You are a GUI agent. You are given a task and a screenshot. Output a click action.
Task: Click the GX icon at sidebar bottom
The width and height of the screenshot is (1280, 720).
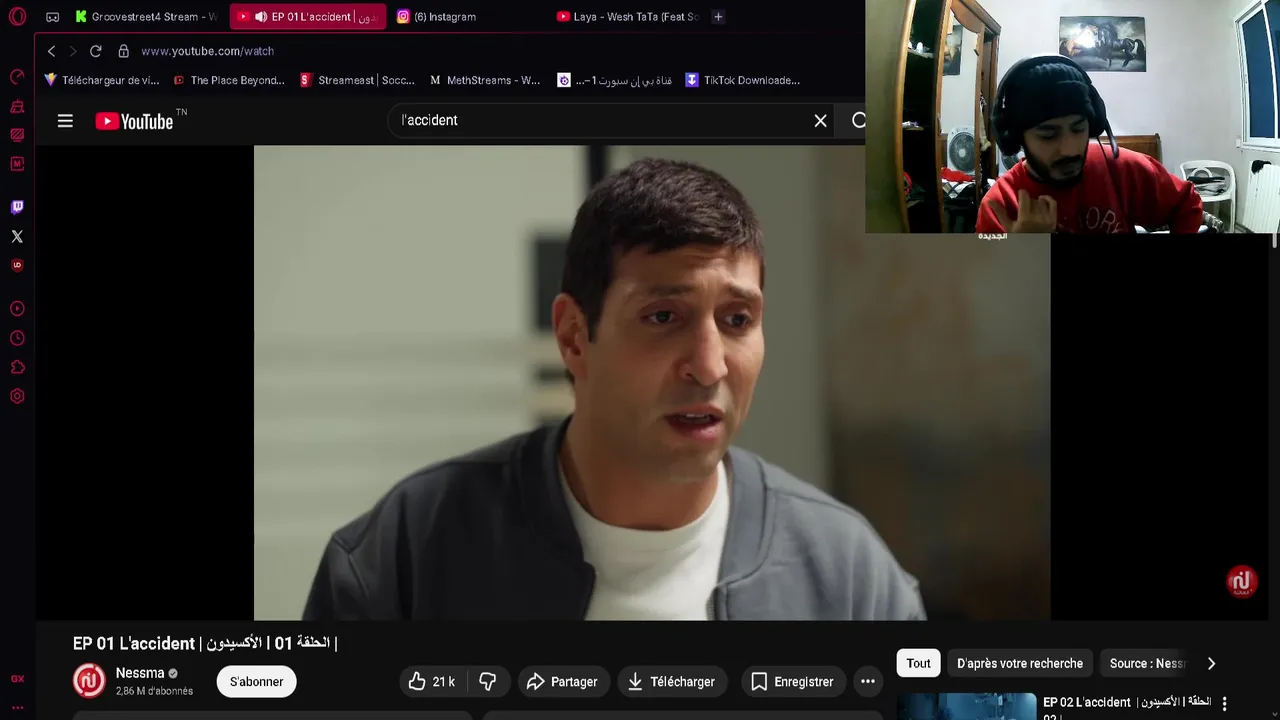click(x=17, y=679)
